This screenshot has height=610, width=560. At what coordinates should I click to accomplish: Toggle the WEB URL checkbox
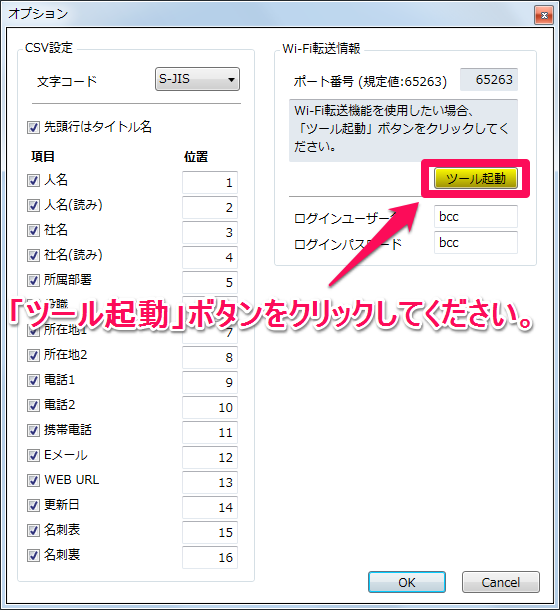point(33,480)
